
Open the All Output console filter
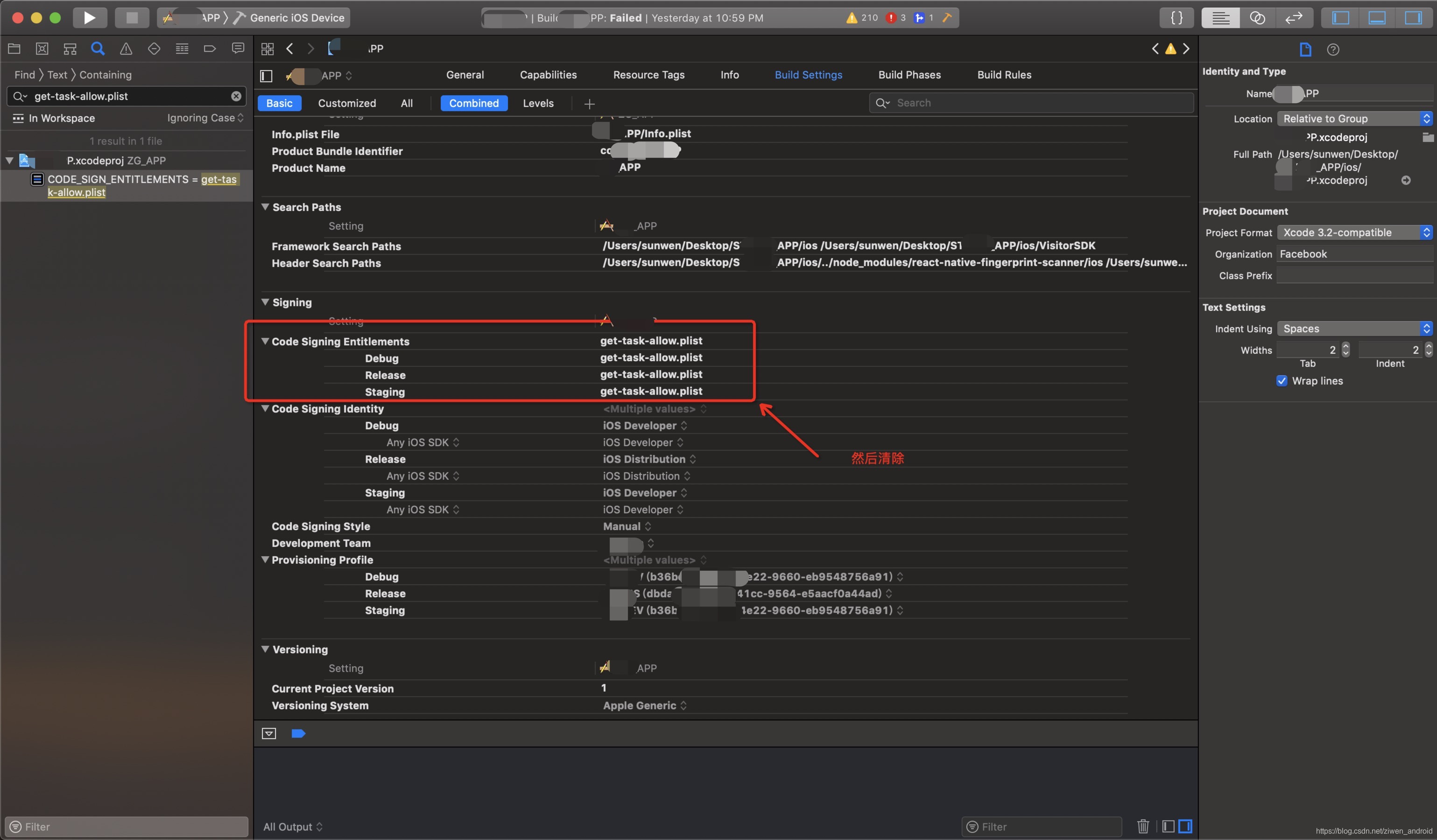click(x=293, y=826)
